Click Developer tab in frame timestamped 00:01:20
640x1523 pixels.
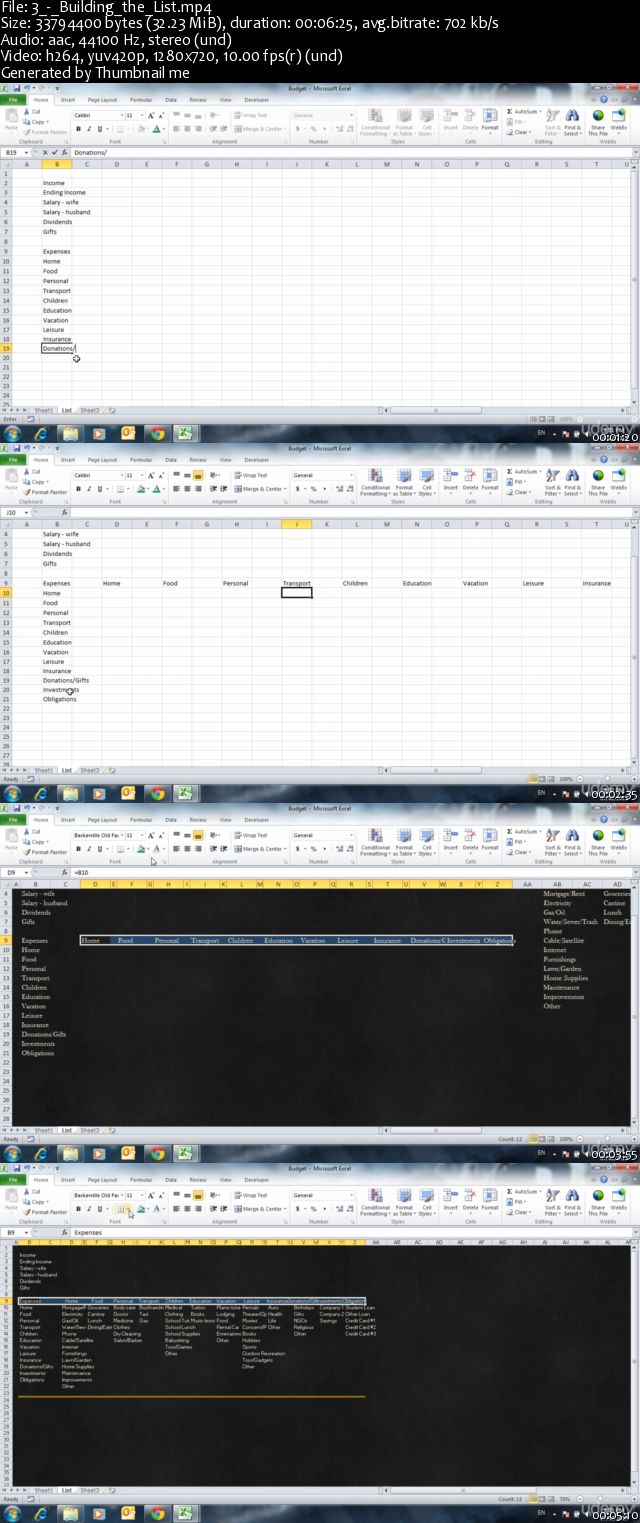click(257, 100)
